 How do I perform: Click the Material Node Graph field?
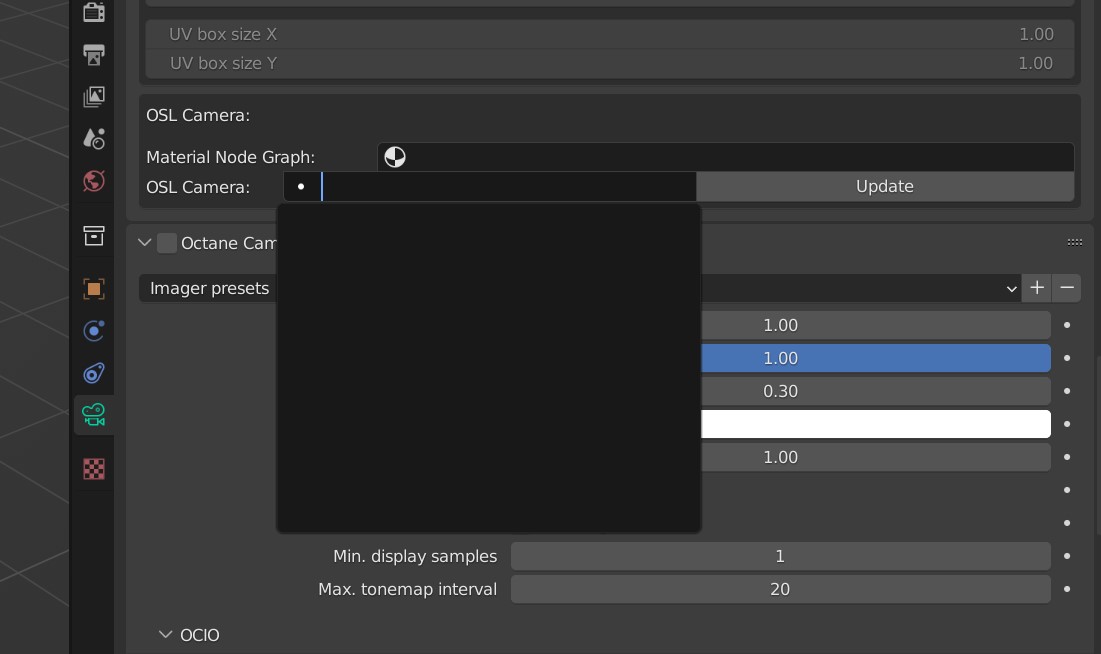coord(726,157)
